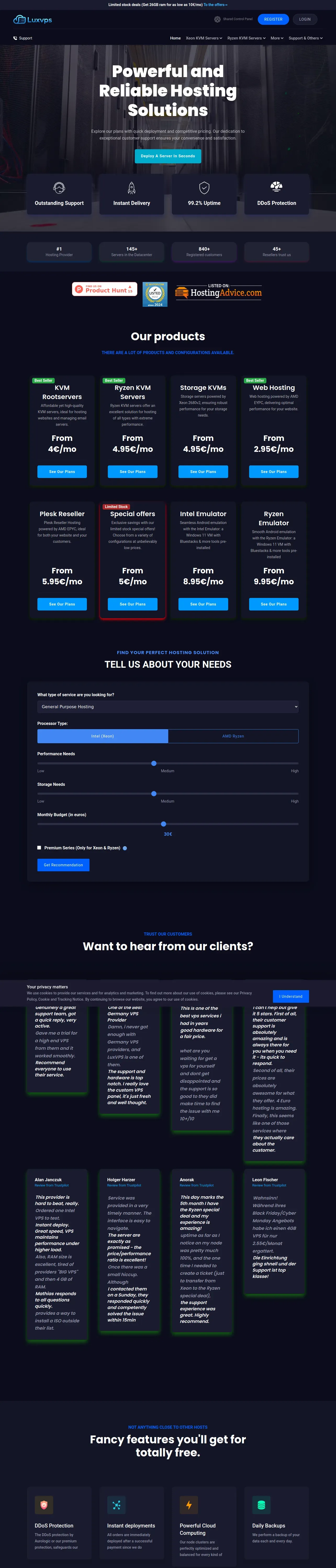Click the 99.2% Uptime shield icon
336x1568 pixels.
pos(204,187)
